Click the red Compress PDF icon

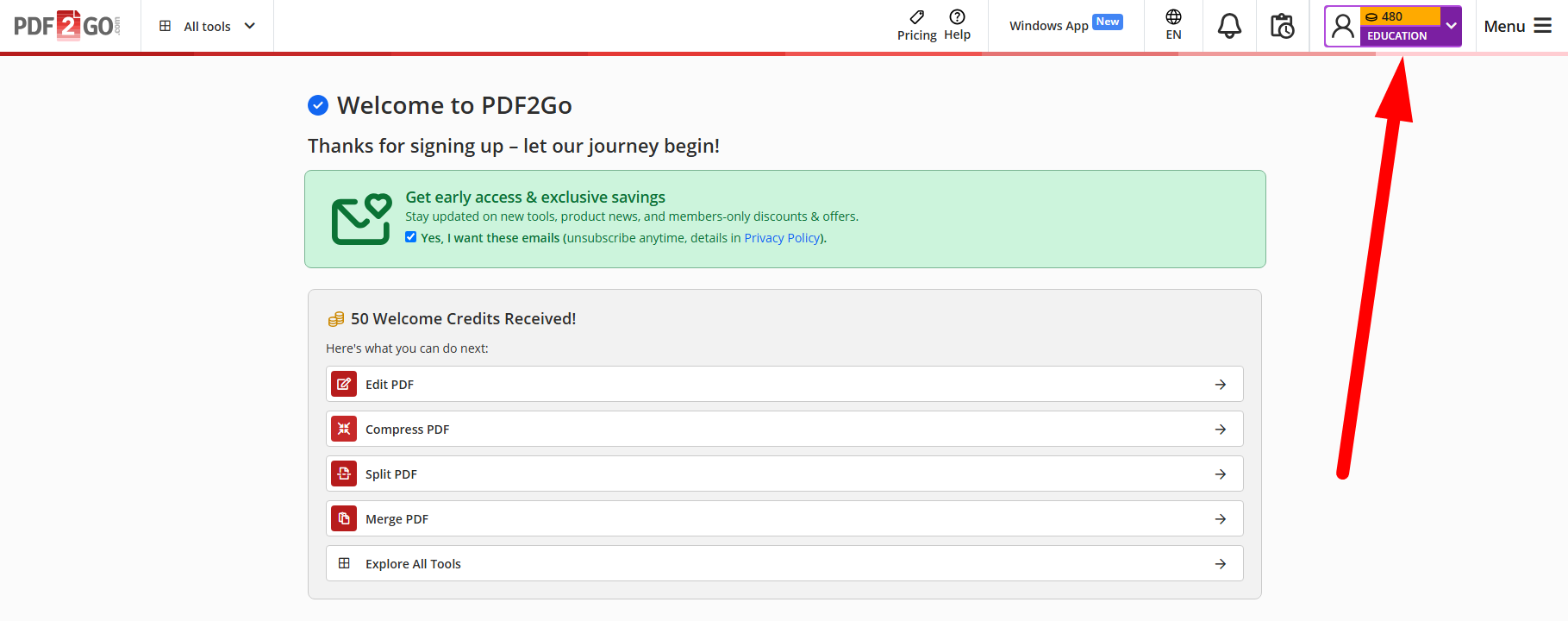click(x=344, y=429)
